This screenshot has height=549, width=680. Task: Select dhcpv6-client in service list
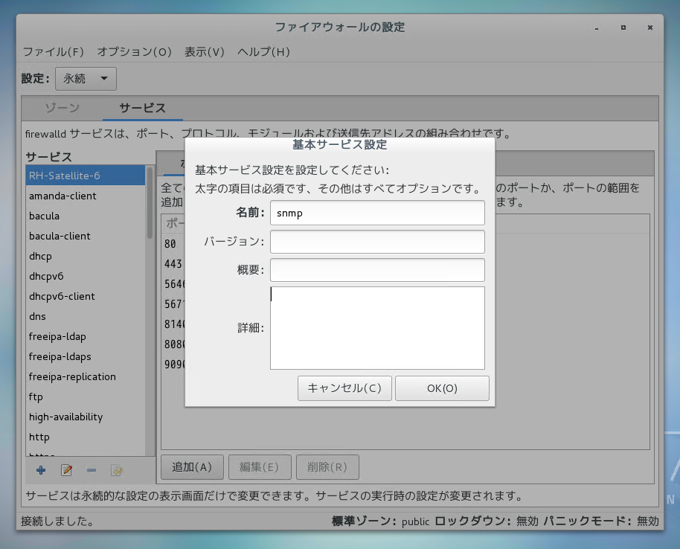click(x=85, y=296)
